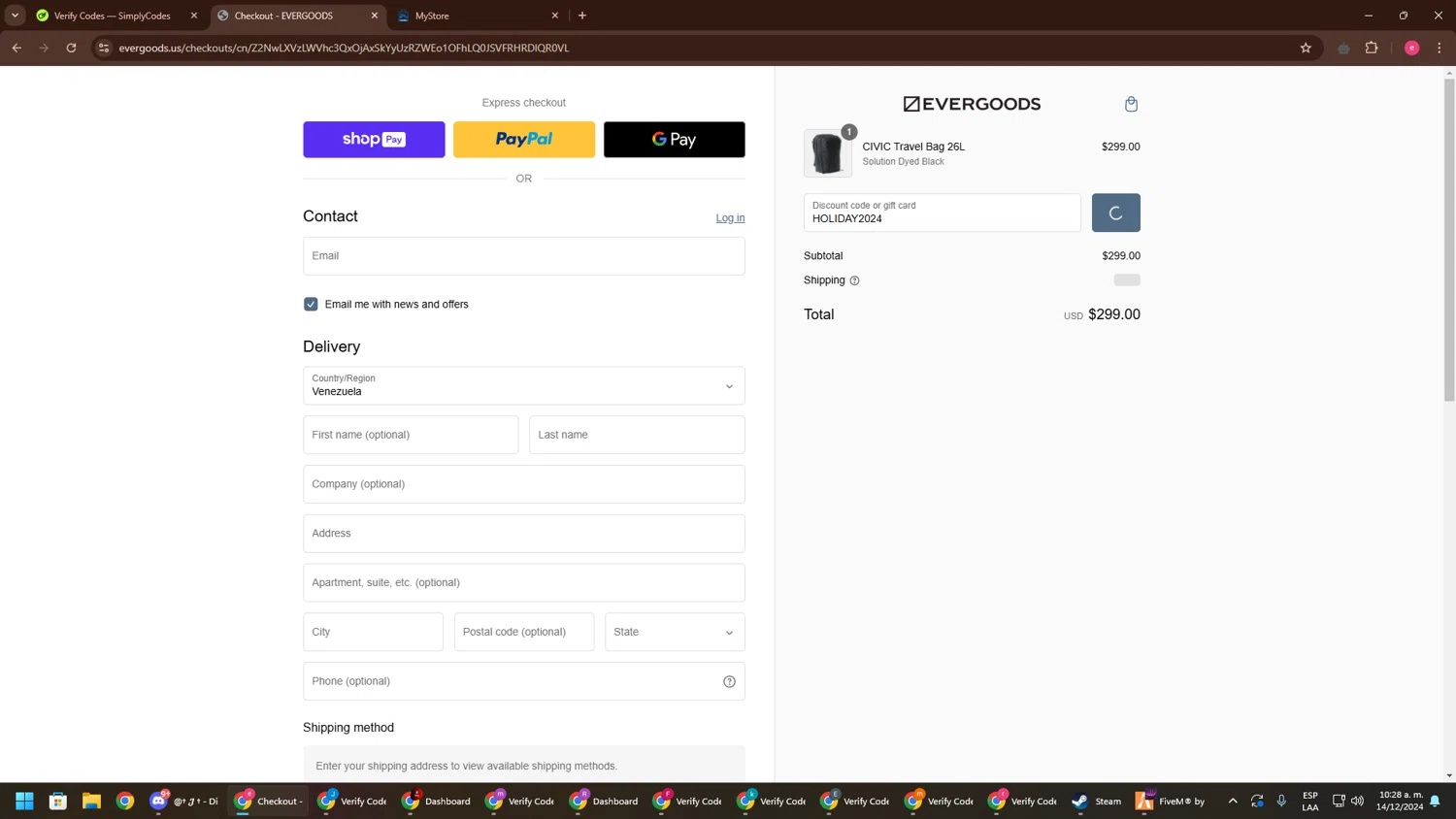Open the sync tray icon
Image resolution: width=1456 pixels, height=819 pixels.
[x=1257, y=801]
